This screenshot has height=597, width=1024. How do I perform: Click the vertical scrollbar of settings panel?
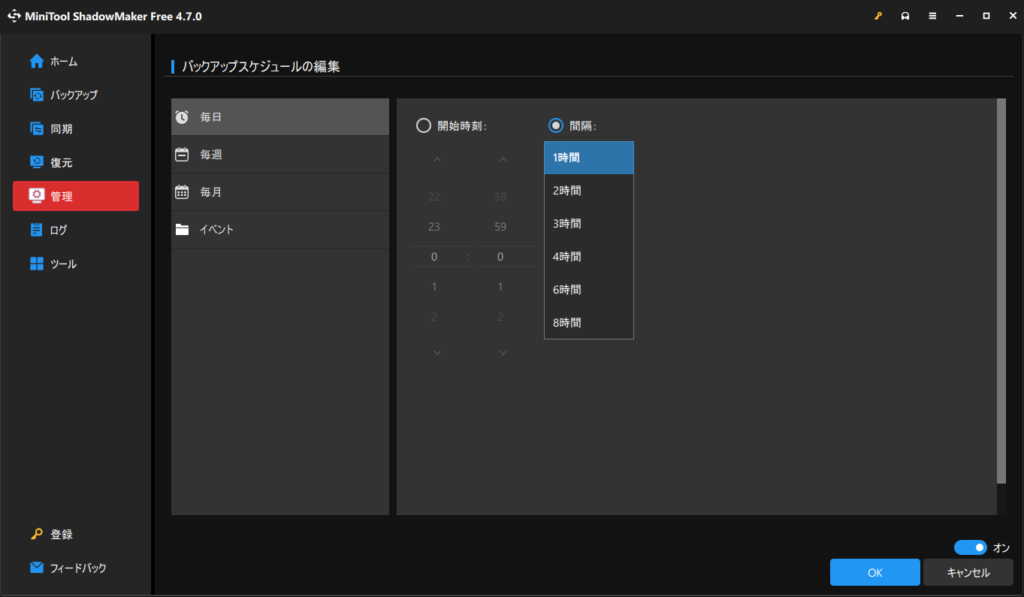point(1001,291)
